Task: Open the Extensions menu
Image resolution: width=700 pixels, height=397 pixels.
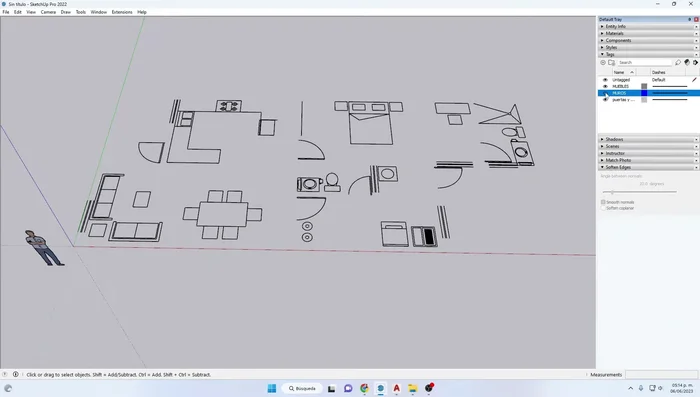Action: pyautogui.click(x=122, y=12)
